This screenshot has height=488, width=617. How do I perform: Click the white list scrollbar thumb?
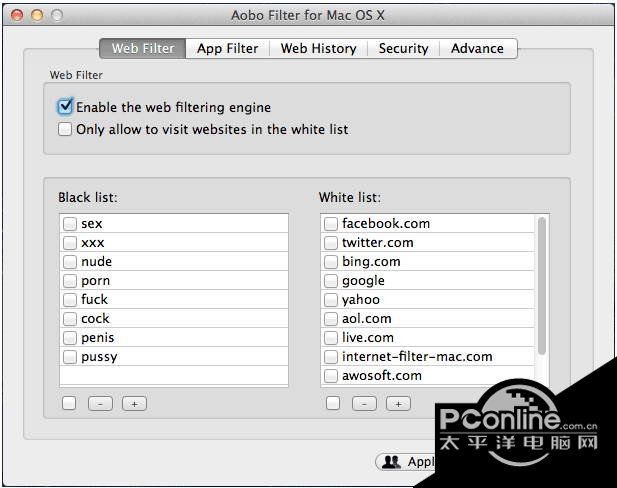541,285
